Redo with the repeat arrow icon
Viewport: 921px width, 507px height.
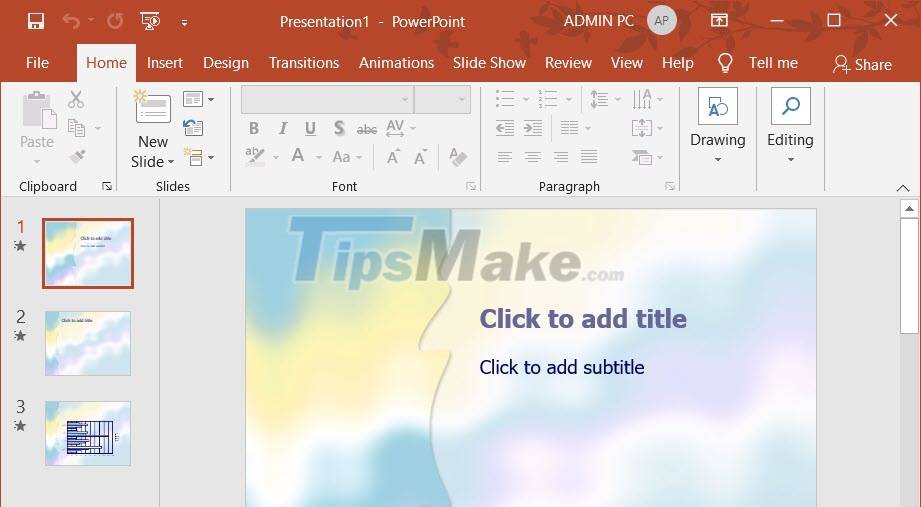point(115,22)
